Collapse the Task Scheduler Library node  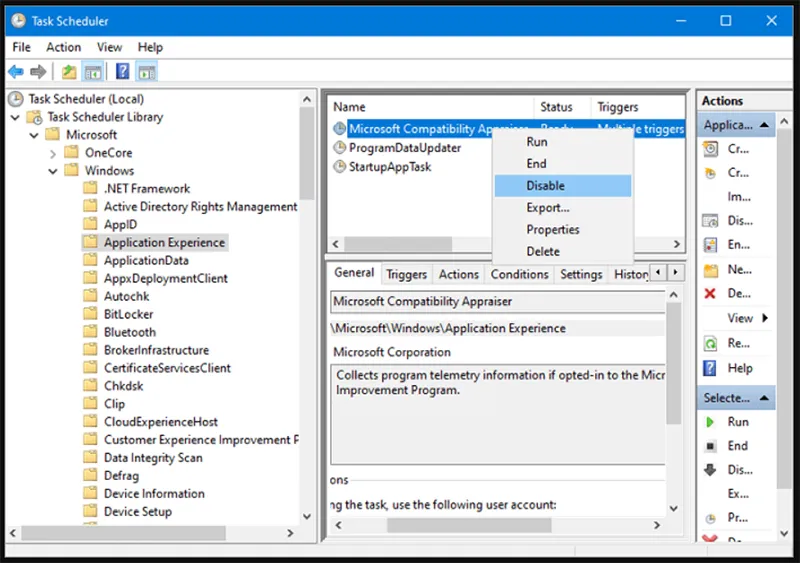pos(15,117)
